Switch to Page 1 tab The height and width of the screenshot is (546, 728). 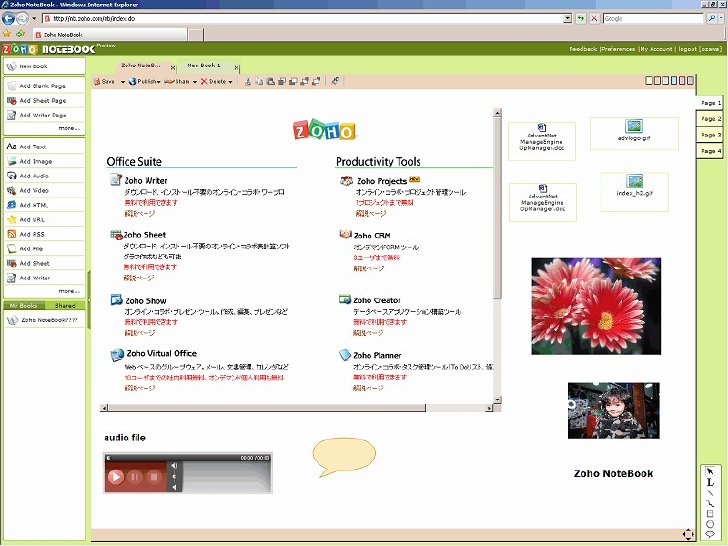coord(709,103)
